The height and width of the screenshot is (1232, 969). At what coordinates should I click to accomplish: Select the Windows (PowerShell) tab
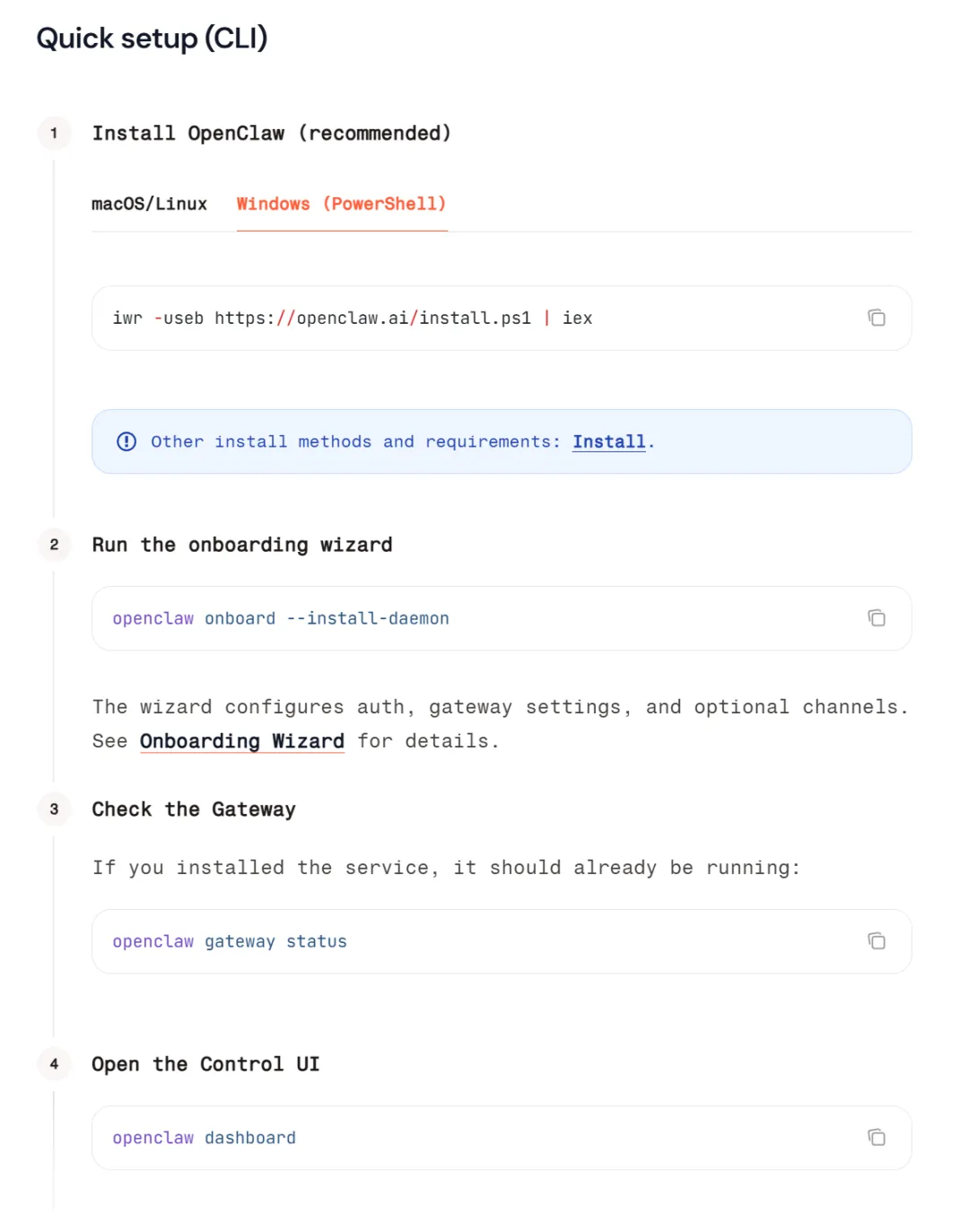(x=341, y=205)
